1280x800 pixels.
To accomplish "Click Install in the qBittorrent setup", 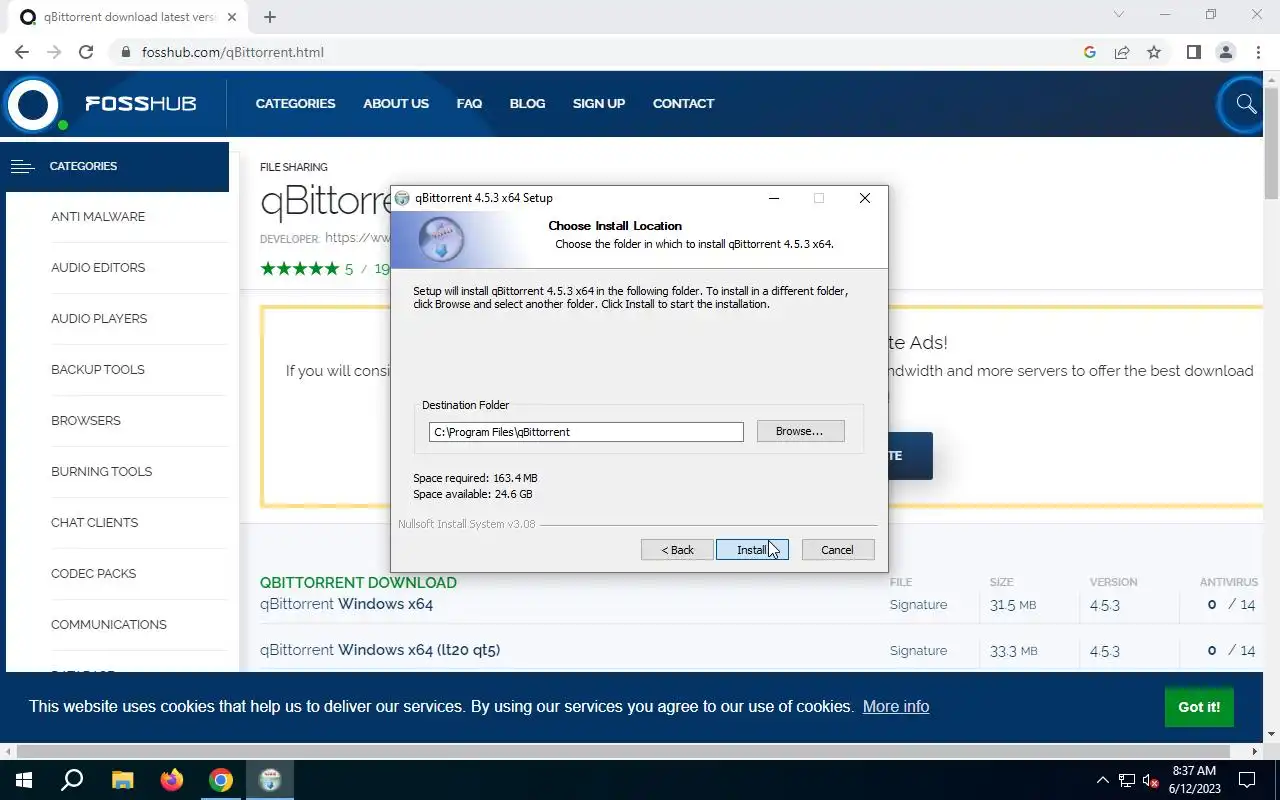I will [752, 550].
